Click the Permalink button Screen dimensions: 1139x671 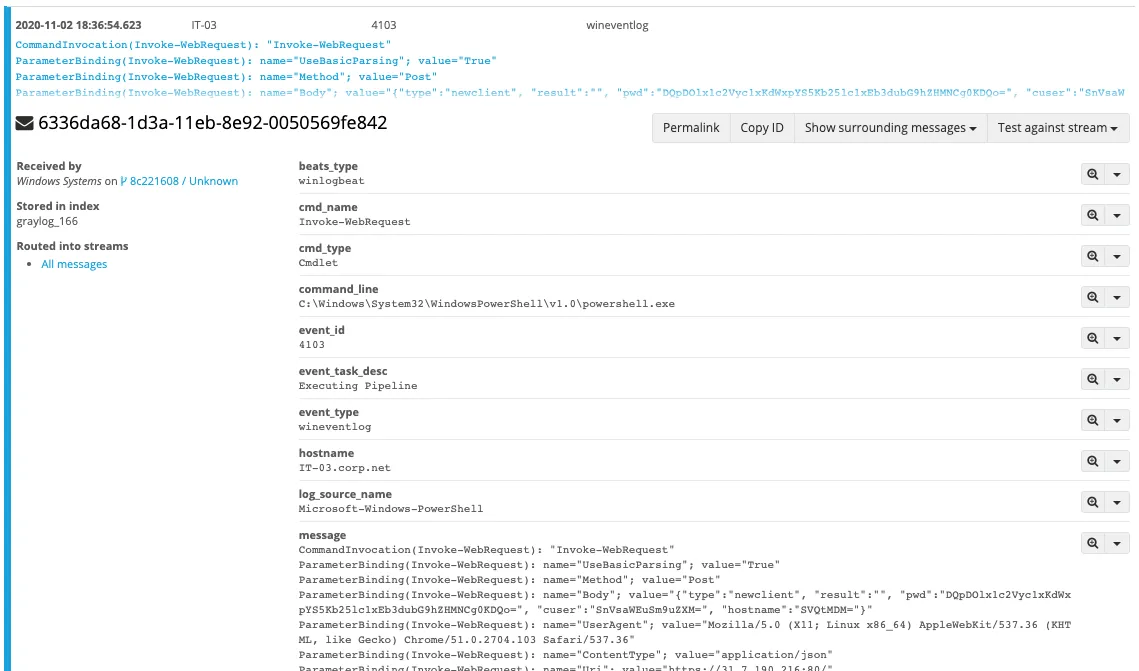pyautogui.click(x=691, y=128)
